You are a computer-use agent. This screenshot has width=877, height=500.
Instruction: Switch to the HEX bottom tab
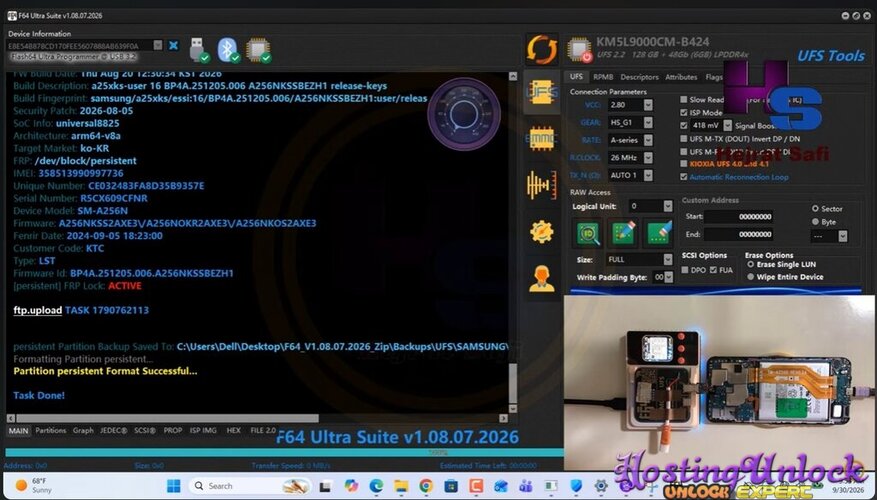[x=234, y=430]
